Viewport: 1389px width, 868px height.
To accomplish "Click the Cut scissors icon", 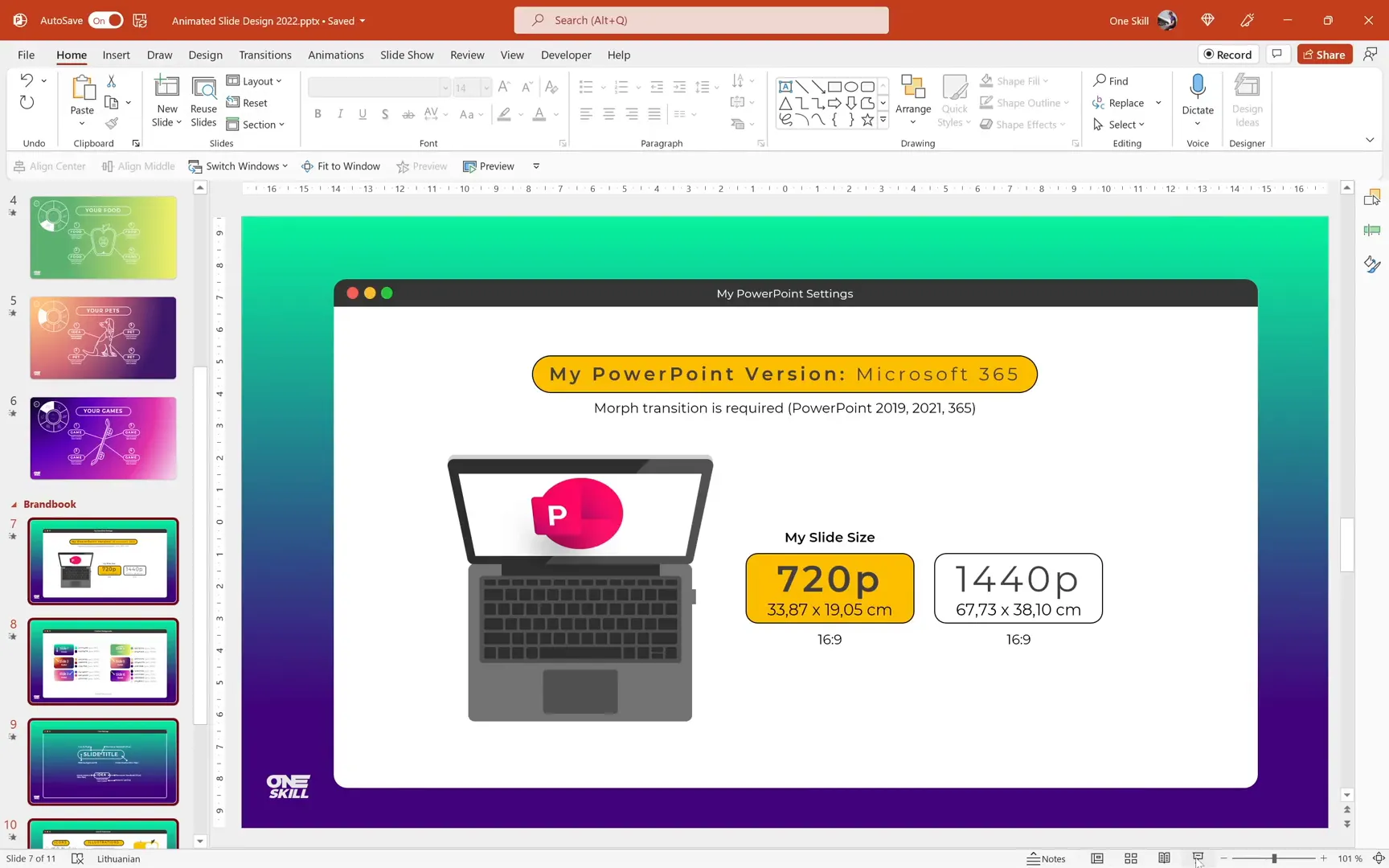I will [x=112, y=81].
